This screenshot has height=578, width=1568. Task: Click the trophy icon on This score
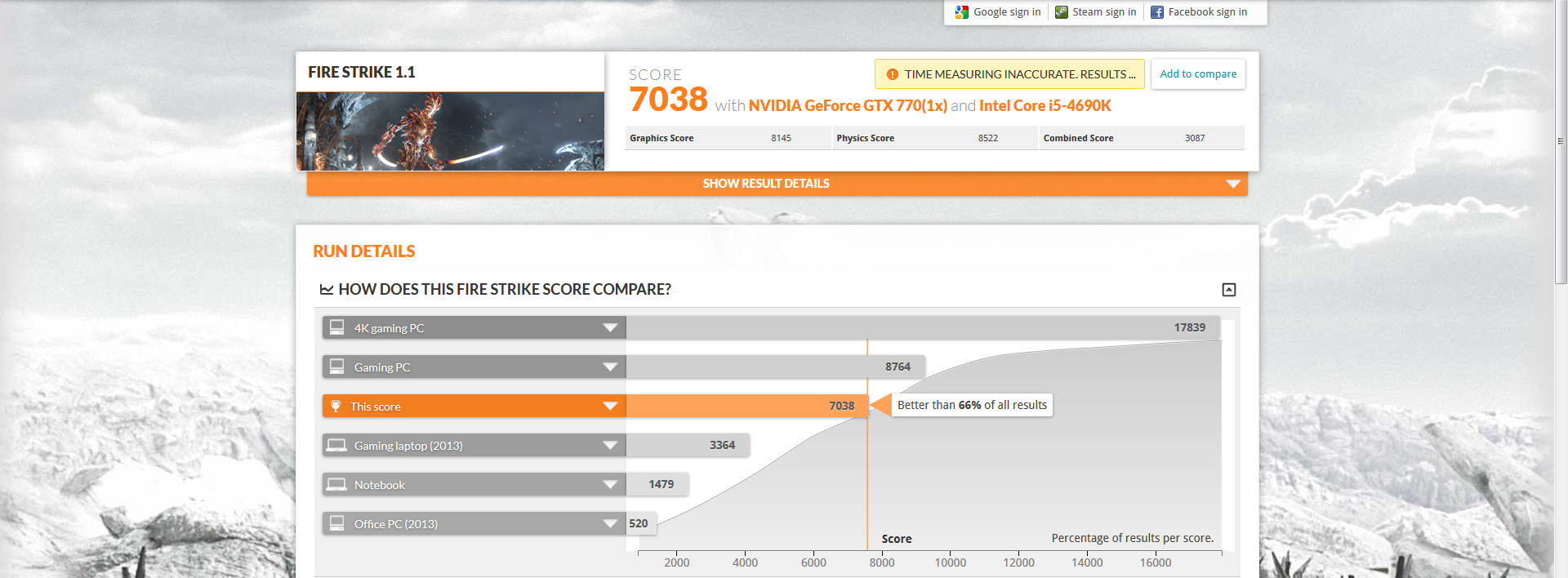click(x=336, y=406)
